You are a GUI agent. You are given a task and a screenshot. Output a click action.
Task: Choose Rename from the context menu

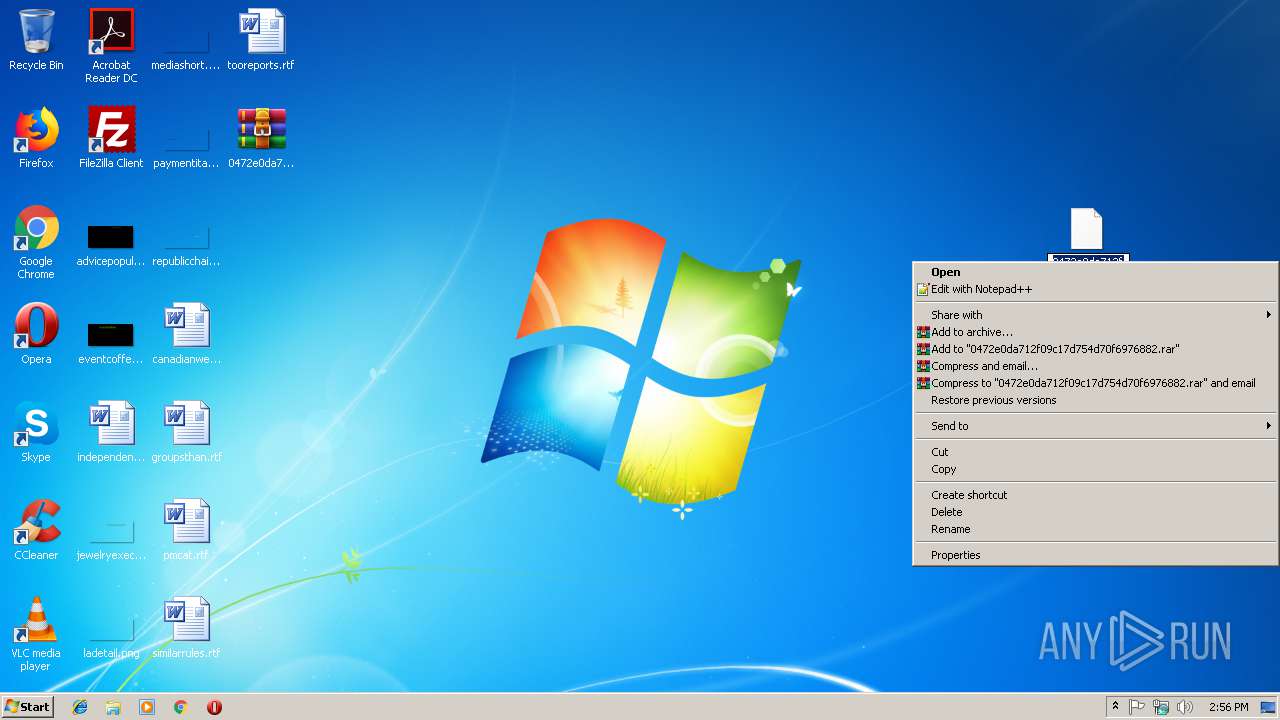tap(1095, 529)
